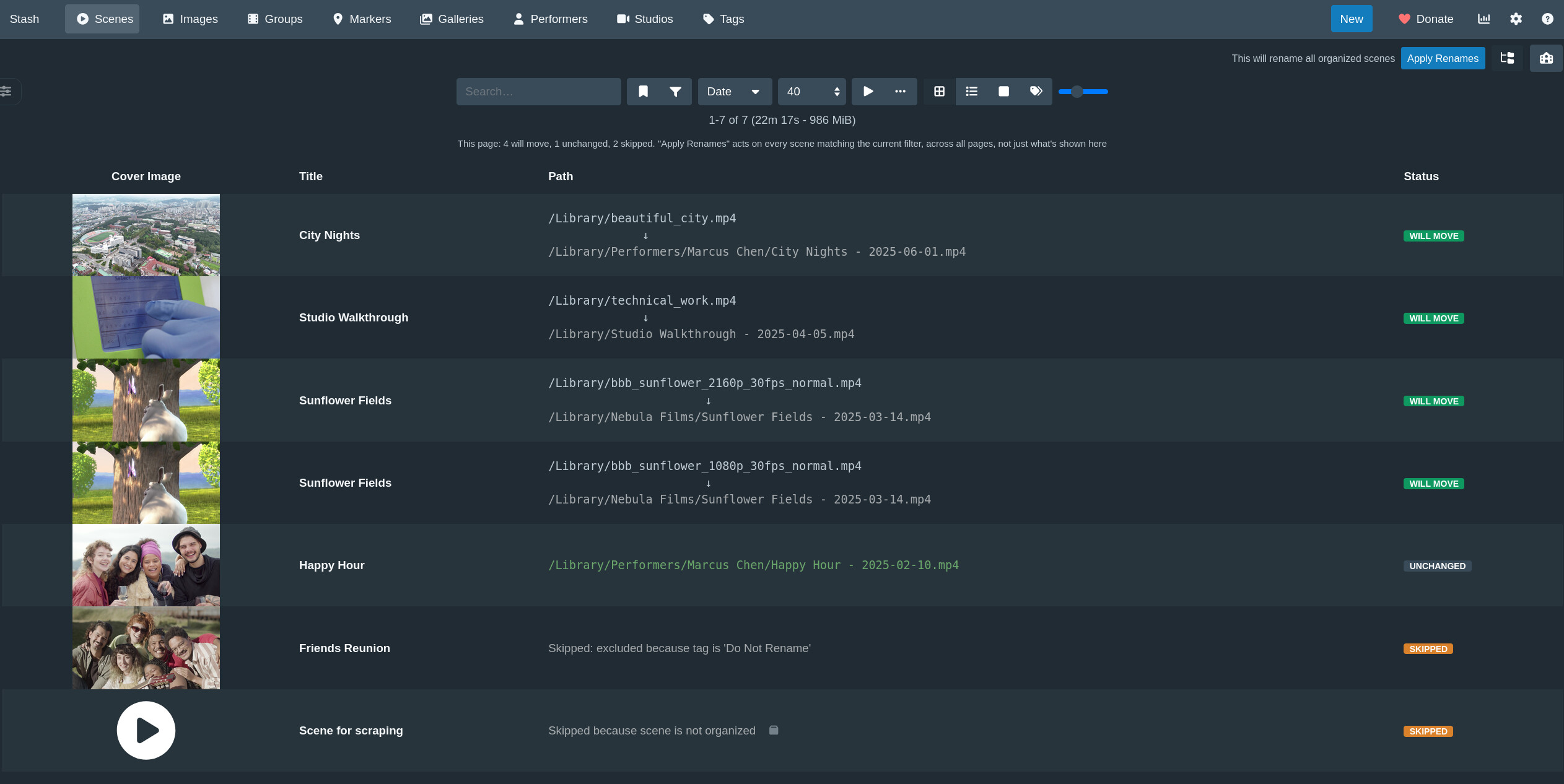The height and width of the screenshot is (784, 1564).
Task: Click the UNCHANGED status badge
Action: pyautogui.click(x=1437, y=566)
